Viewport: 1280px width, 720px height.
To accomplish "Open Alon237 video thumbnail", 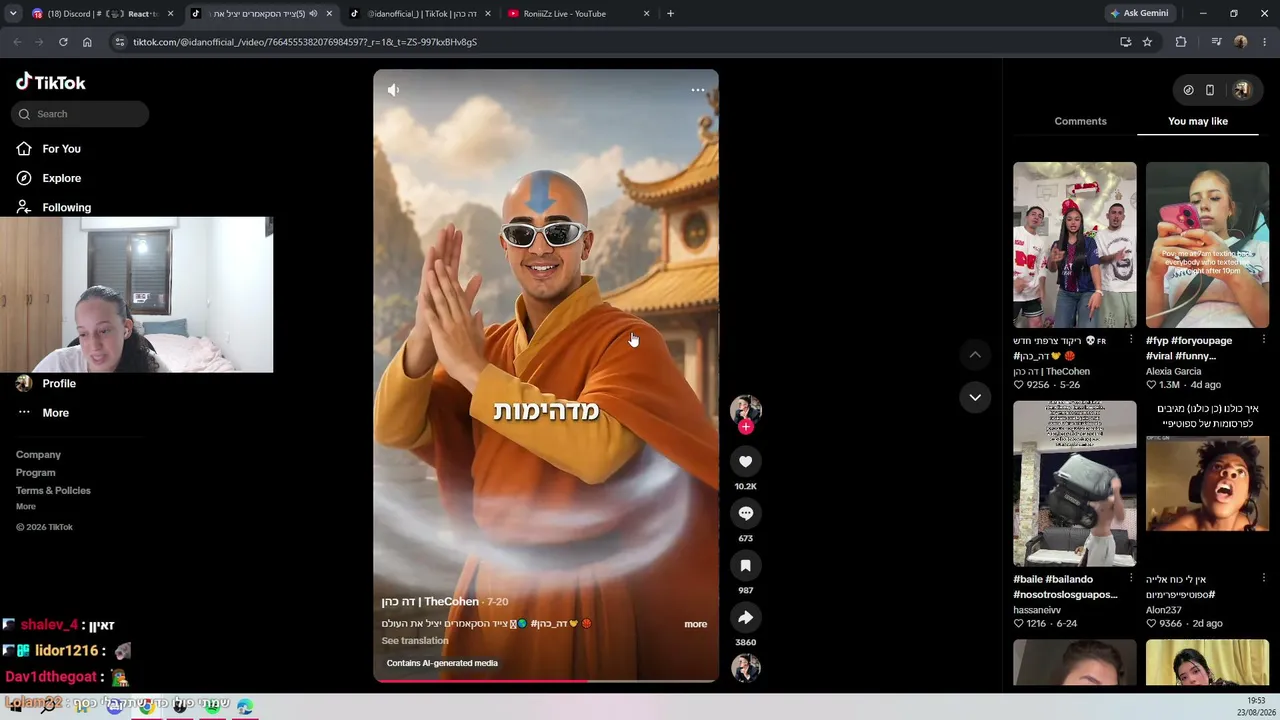I will (x=1207, y=484).
